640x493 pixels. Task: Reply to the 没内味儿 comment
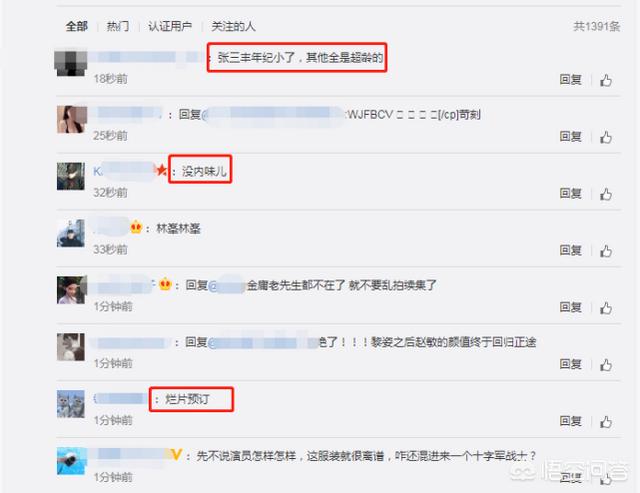(570, 193)
